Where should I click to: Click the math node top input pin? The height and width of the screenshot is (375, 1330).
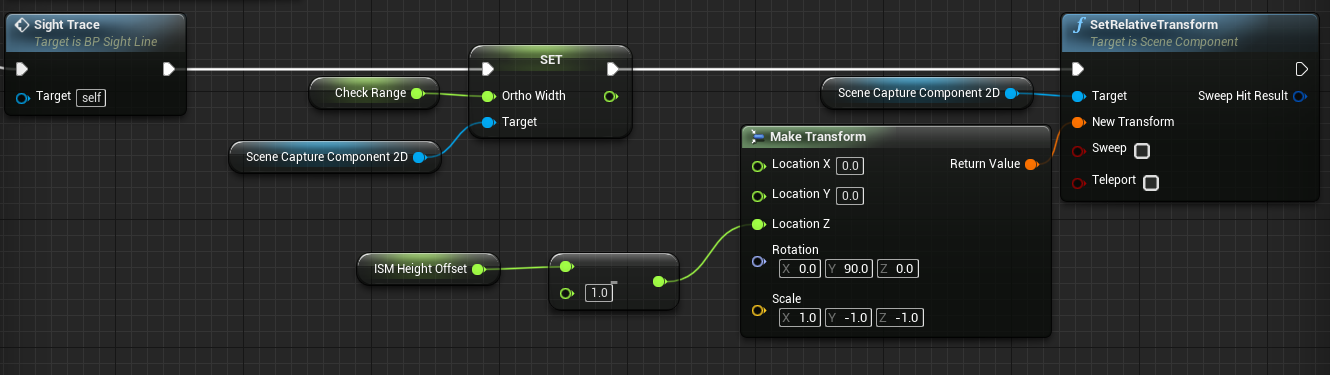566,267
